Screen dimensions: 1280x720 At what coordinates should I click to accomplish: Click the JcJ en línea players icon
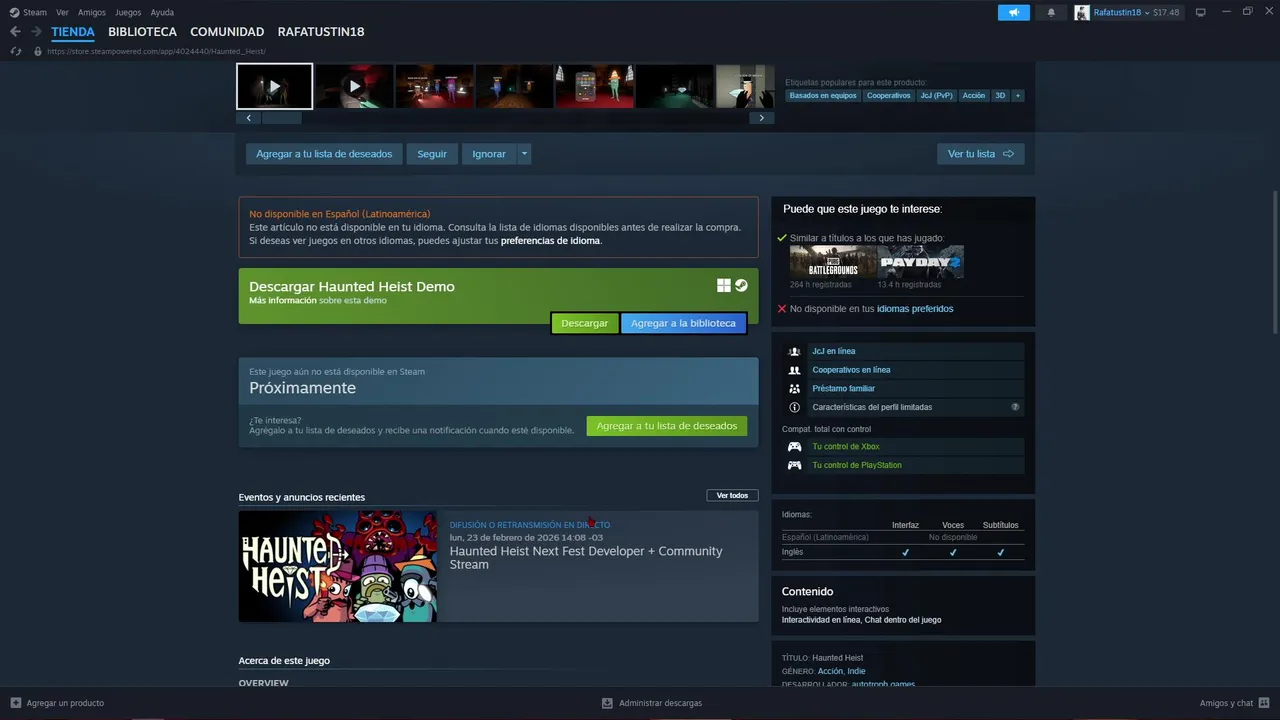pyautogui.click(x=794, y=352)
